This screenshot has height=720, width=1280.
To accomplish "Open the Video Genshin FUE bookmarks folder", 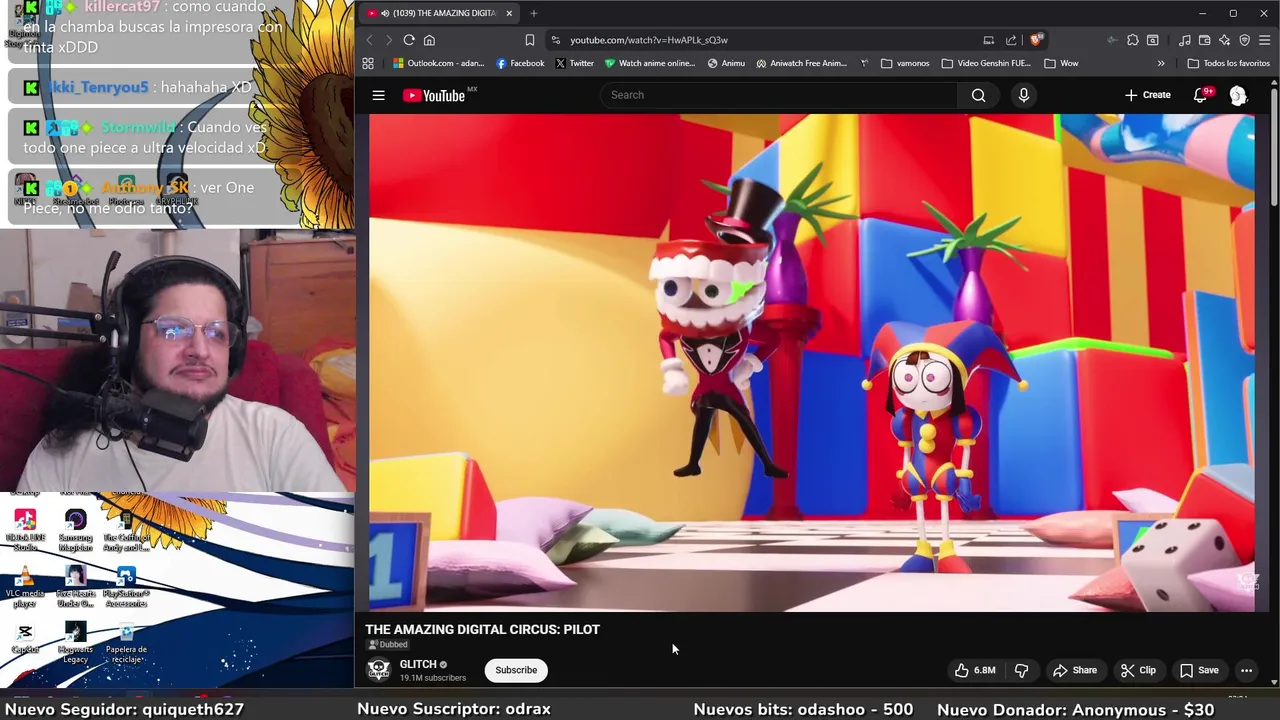I will (x=986, y=63).
